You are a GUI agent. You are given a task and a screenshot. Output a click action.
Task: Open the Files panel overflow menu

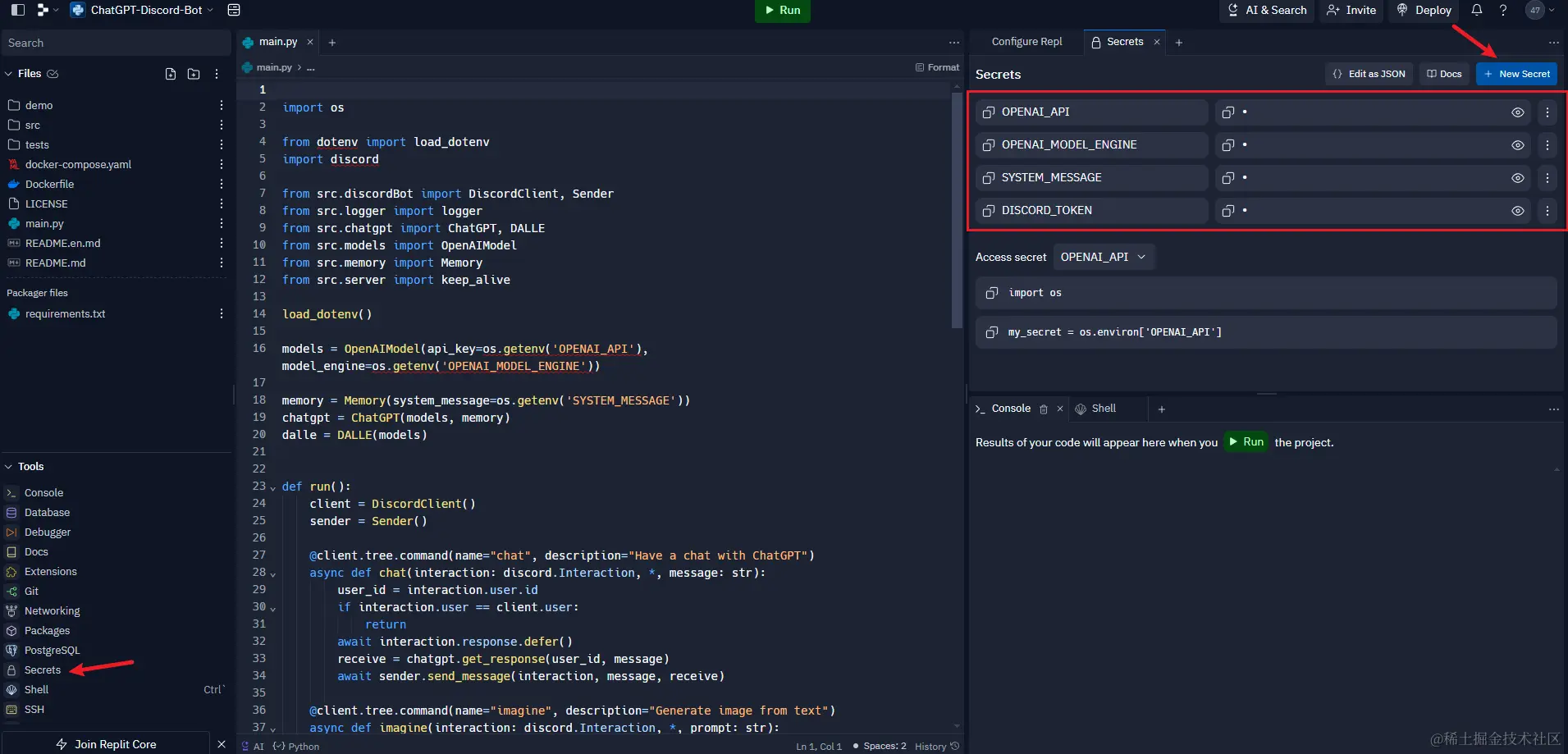(217, 74)
